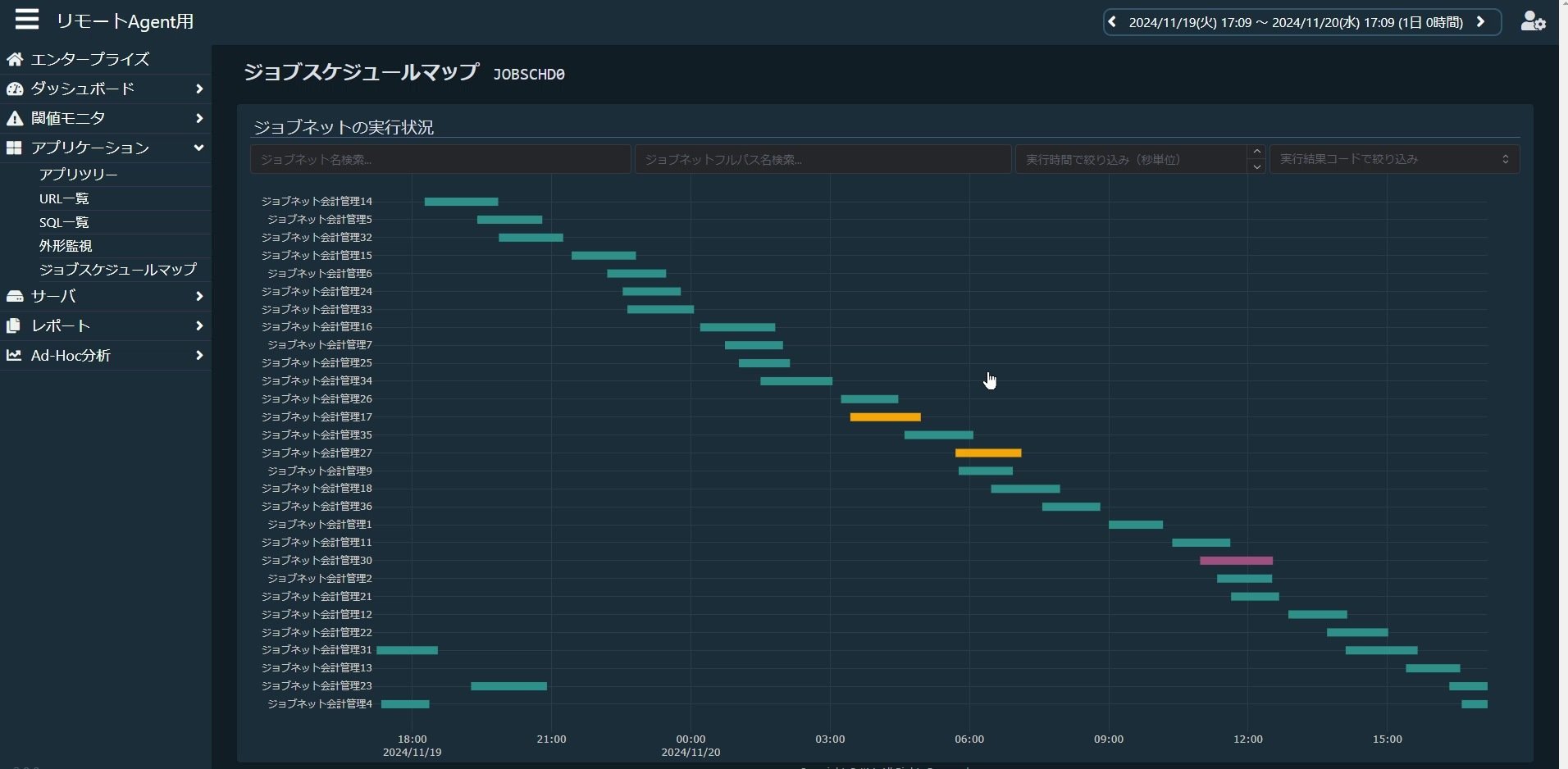Click the orange bar of ジョブネット会計管理17
This screenshot has height=769, width=1568.
[x=886, y=416]
